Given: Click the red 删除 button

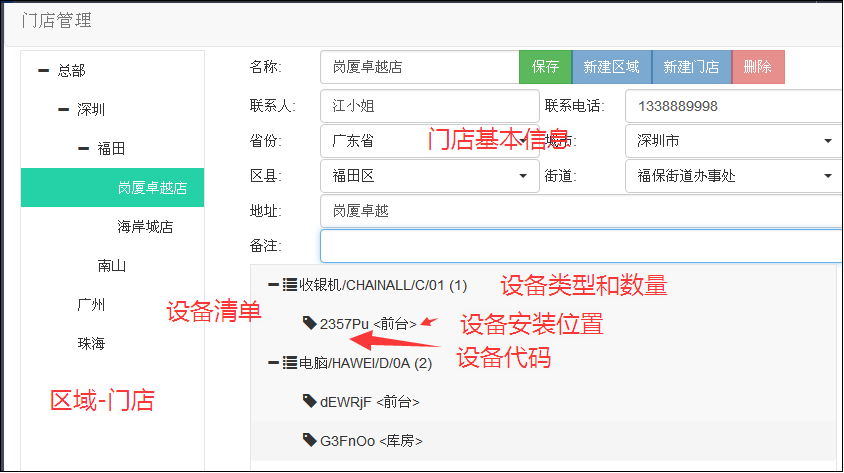Looking at the screenshot, I should (757, 67).
